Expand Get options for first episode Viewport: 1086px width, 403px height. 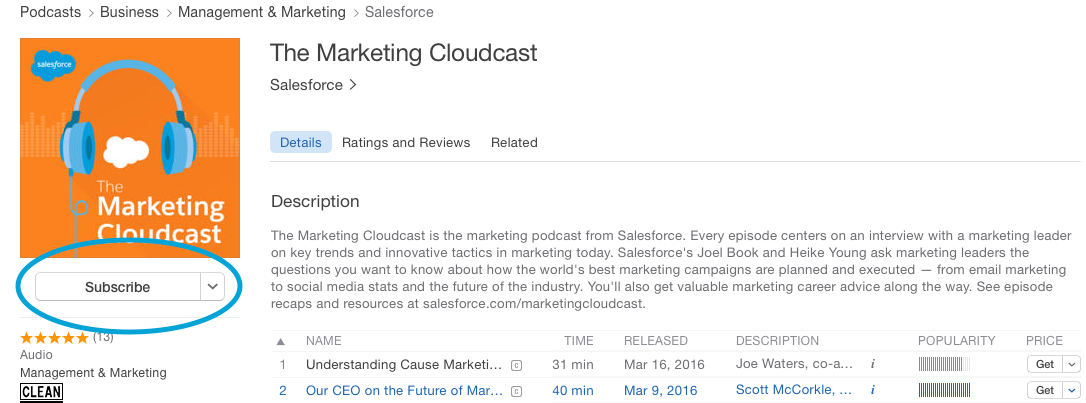[x=1072, y=365]
